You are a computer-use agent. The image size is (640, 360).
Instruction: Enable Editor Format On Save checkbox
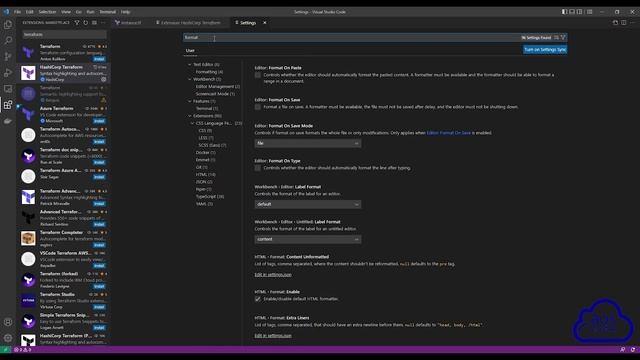click(x=258, y=107)
